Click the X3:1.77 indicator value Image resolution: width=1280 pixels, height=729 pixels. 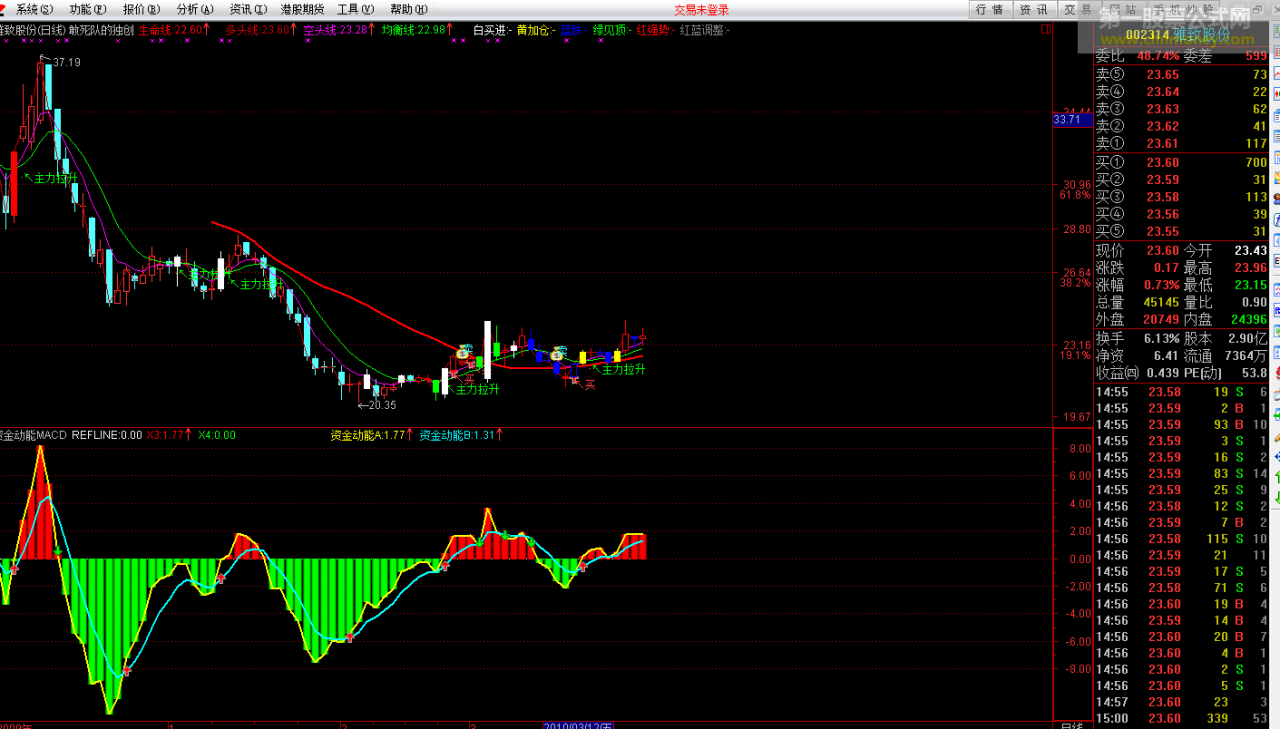coord(169,435)
